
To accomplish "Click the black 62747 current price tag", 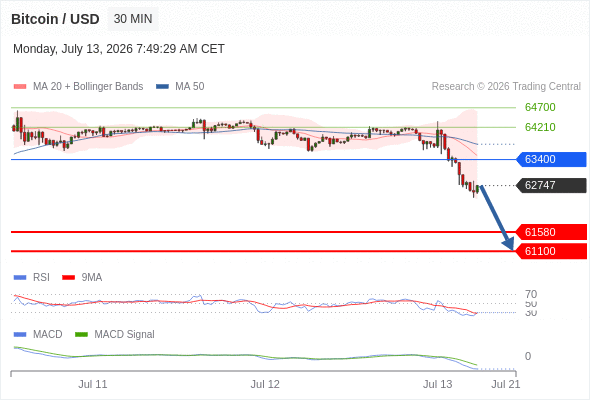I will 551,185.
